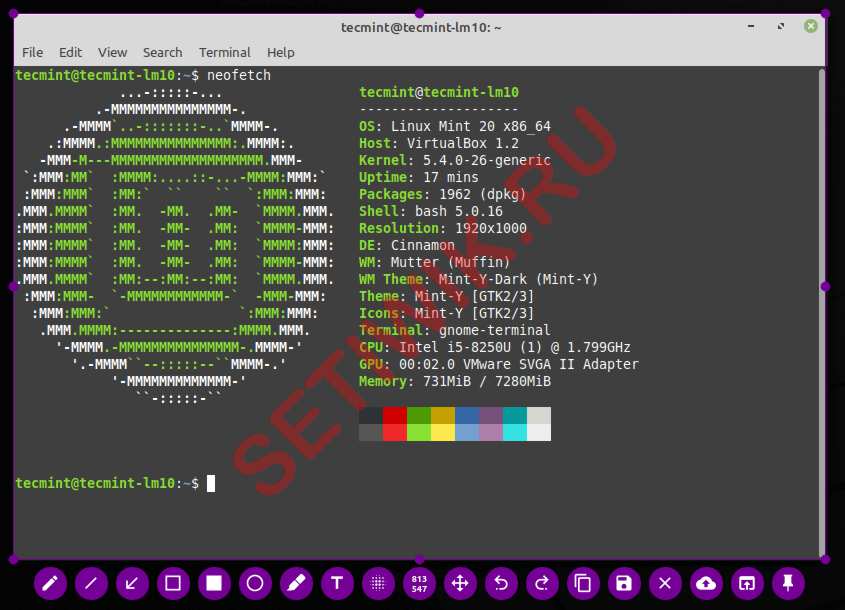
Task: Pick the filled rectangle tool
Action: (214, 583)
